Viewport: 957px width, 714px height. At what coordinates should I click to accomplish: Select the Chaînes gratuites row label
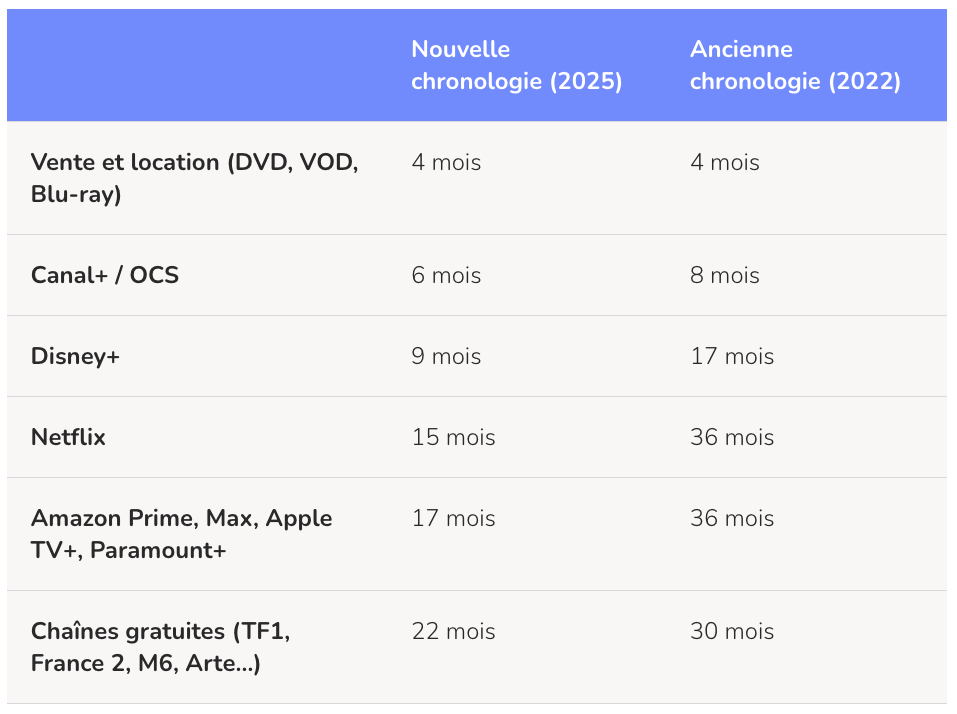[161, 647]
